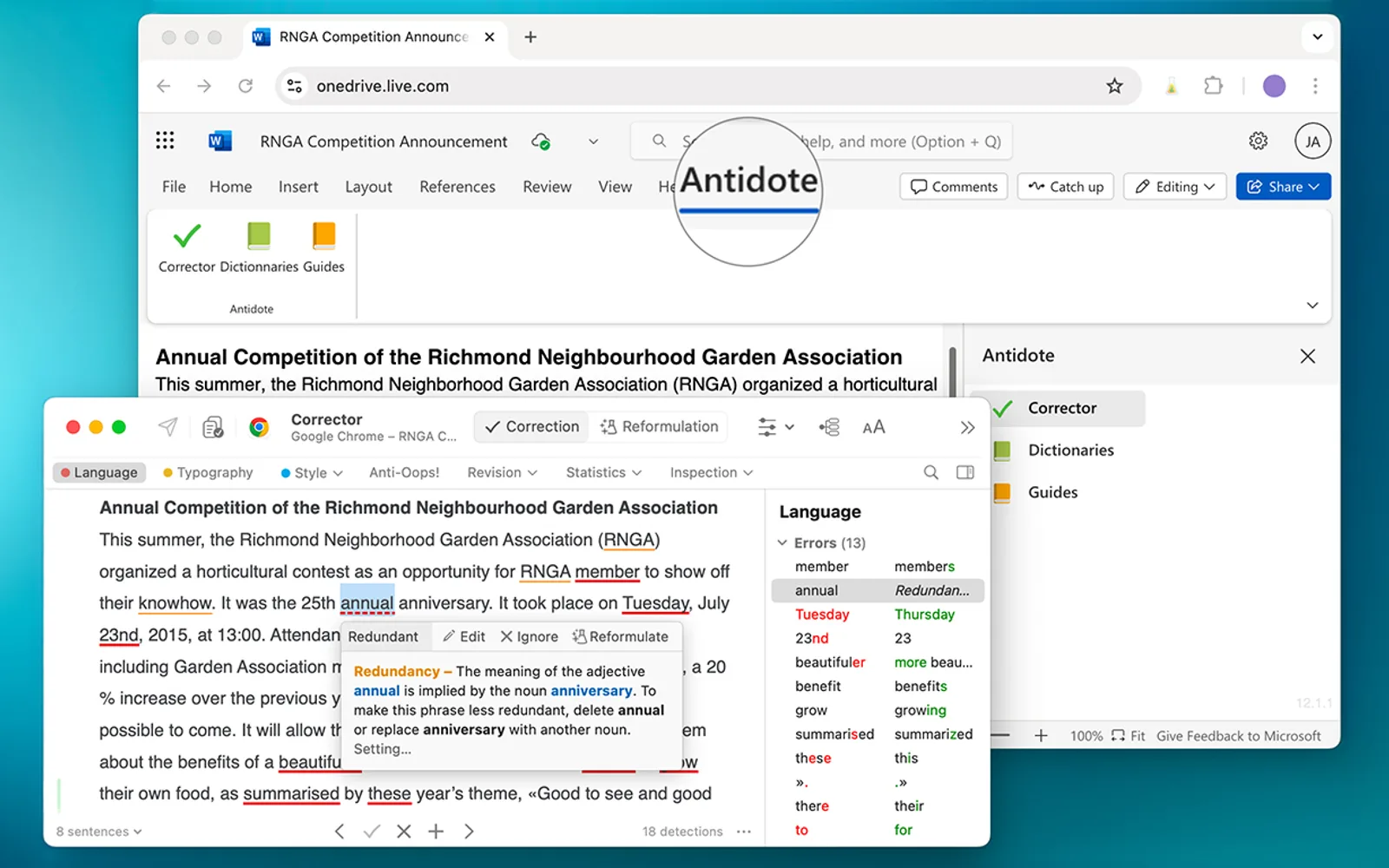
Task: Open the References tab in Word
Action: coord(458,187)
